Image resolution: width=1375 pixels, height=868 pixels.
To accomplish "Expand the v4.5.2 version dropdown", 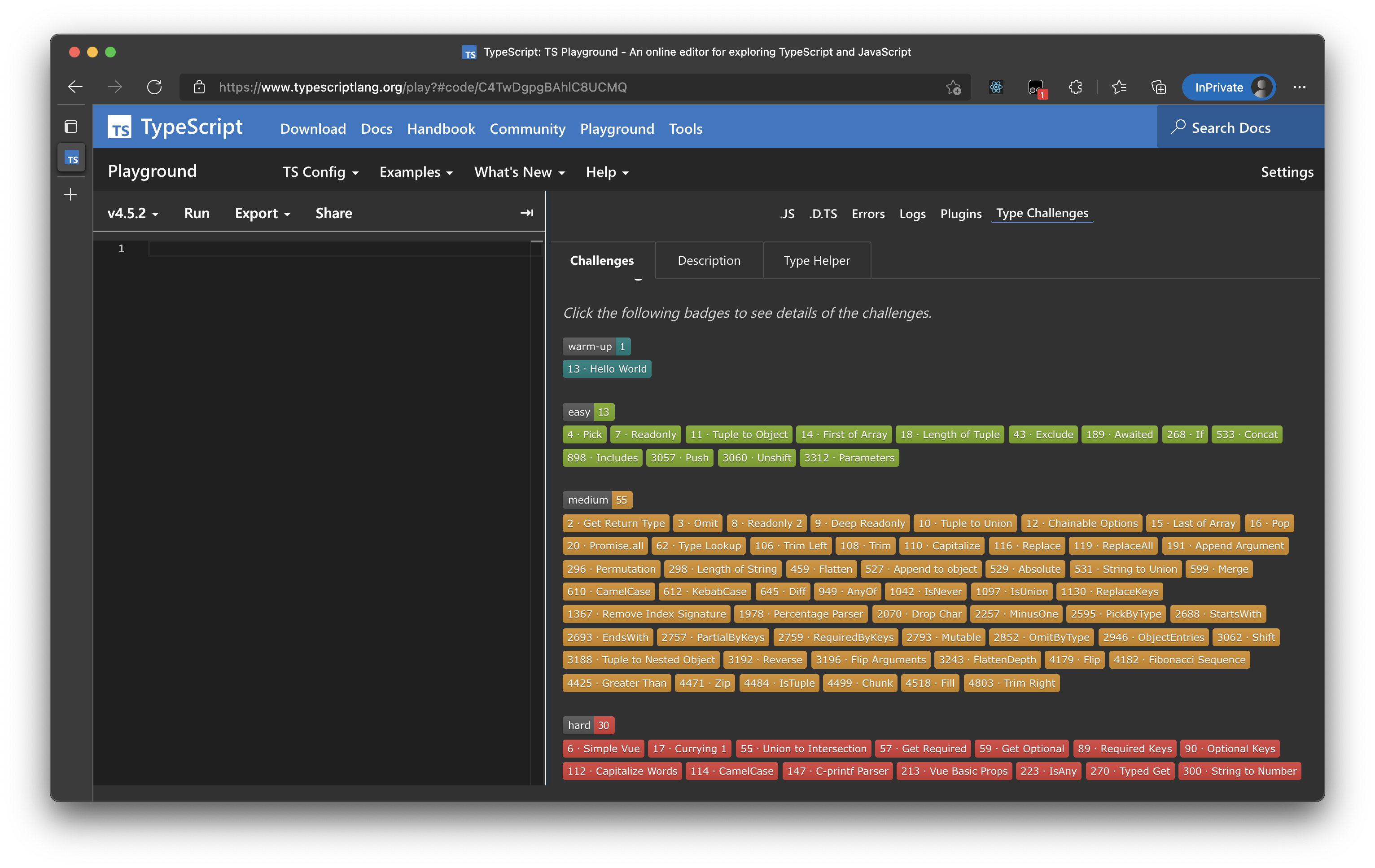I will (133, 214).
